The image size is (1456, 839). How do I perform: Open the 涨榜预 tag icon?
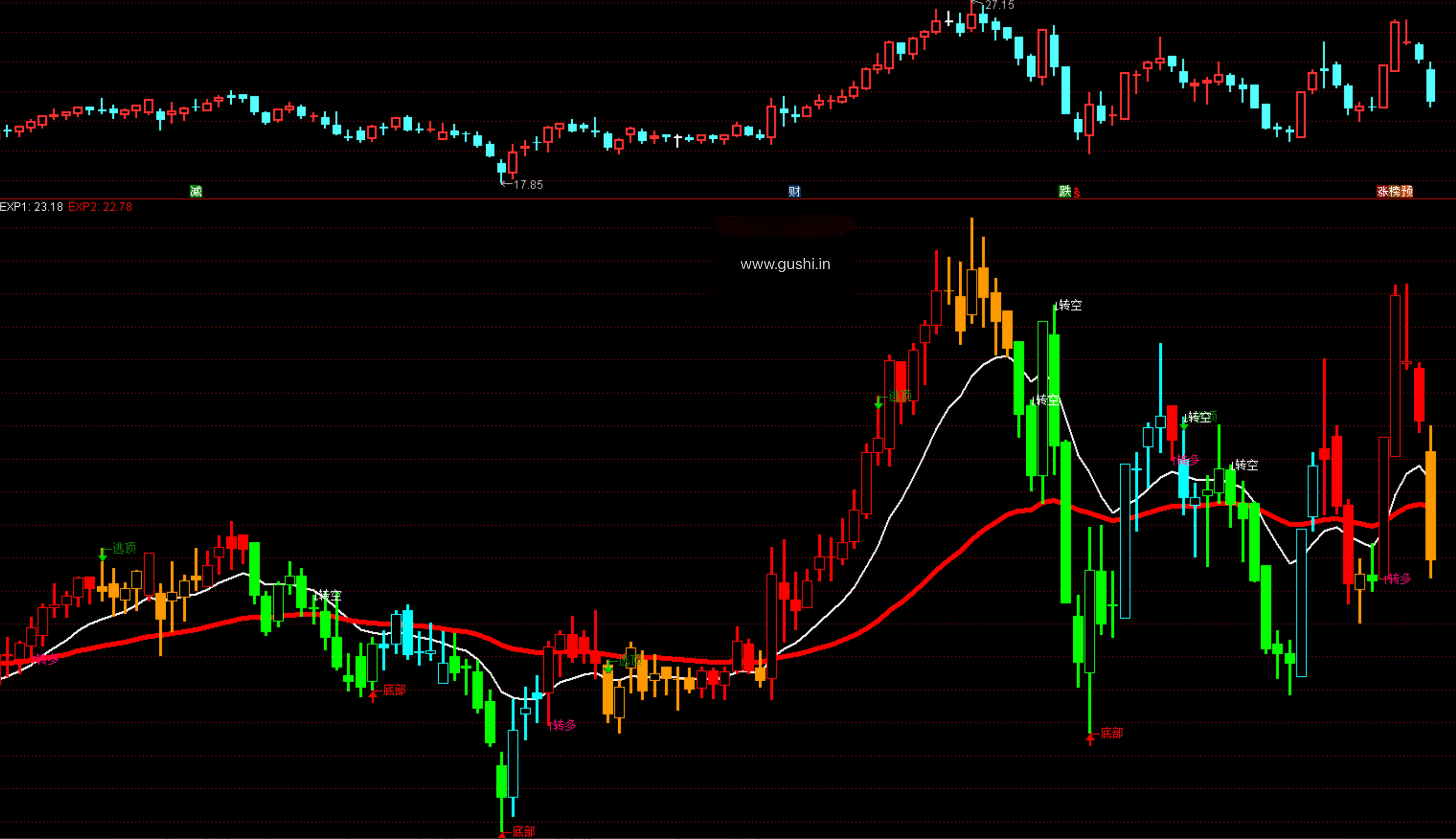pos(1394,192)
